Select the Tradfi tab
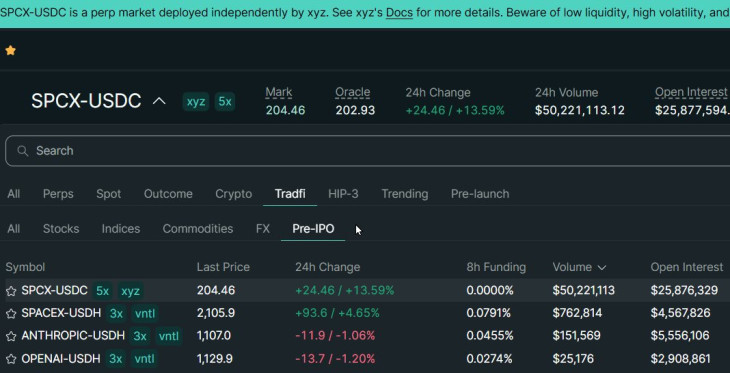The height and width of the screenshot is (373, 730). [290, 194]
